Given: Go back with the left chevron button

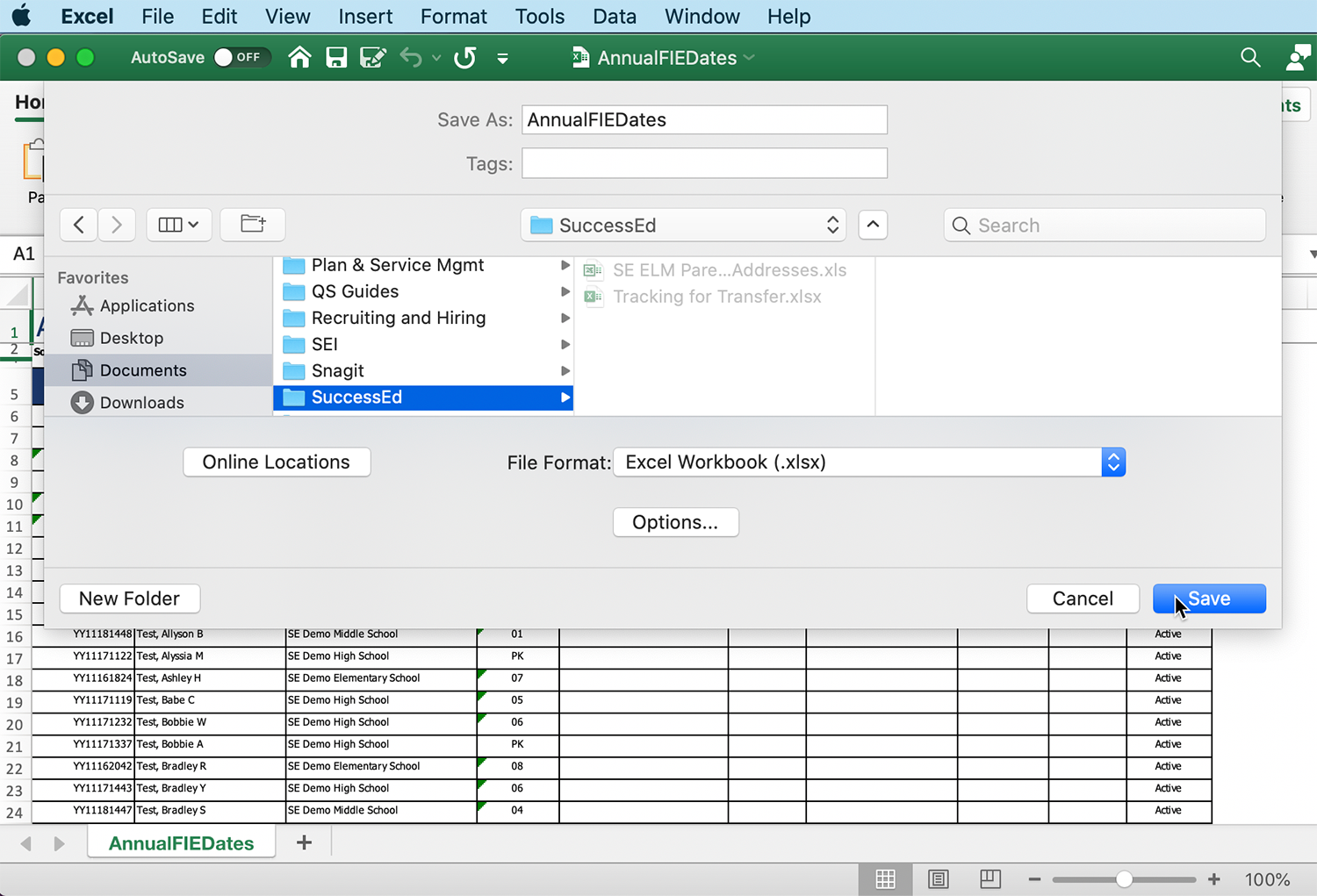Looking at the screenshot, I should 78,225.
